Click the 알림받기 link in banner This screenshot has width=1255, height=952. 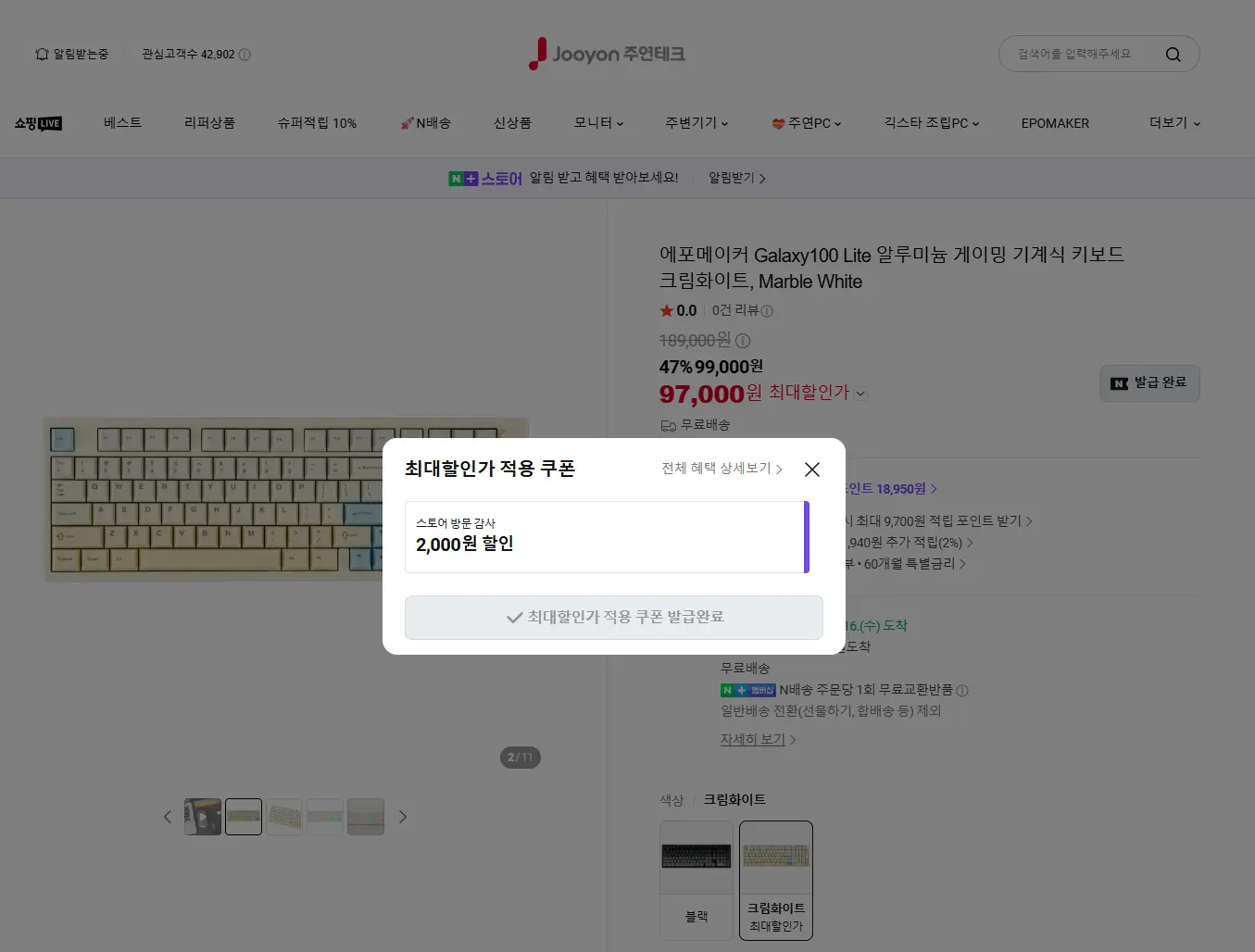(x=737, y=178)
